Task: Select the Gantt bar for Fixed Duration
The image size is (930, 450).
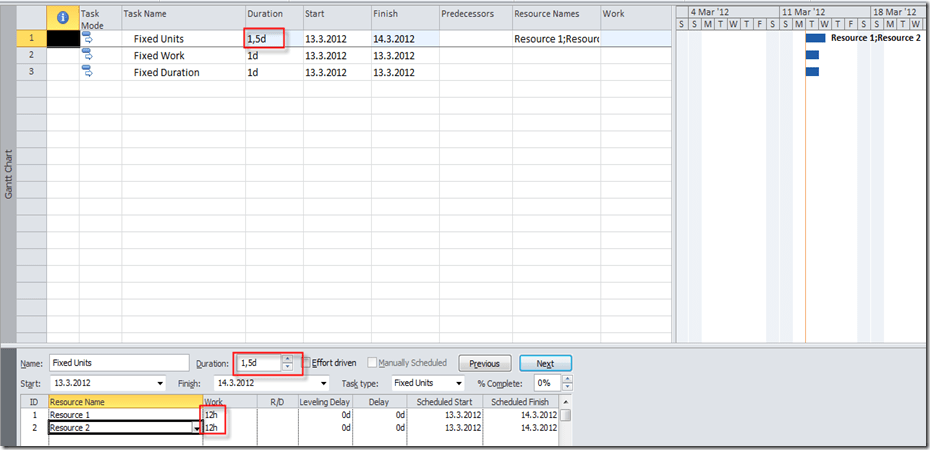Action: (812, 72)
